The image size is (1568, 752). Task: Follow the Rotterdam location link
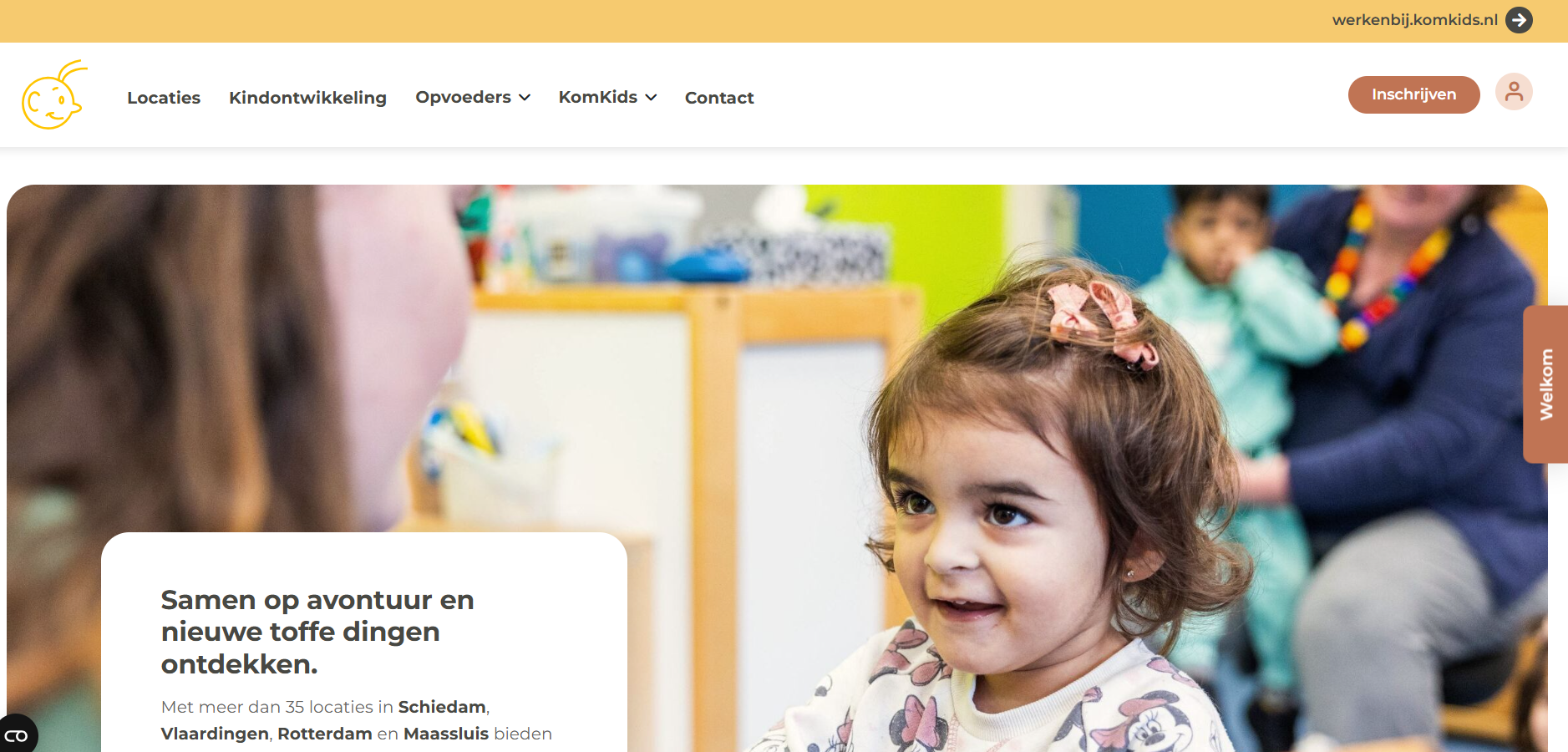coord(325,734)
